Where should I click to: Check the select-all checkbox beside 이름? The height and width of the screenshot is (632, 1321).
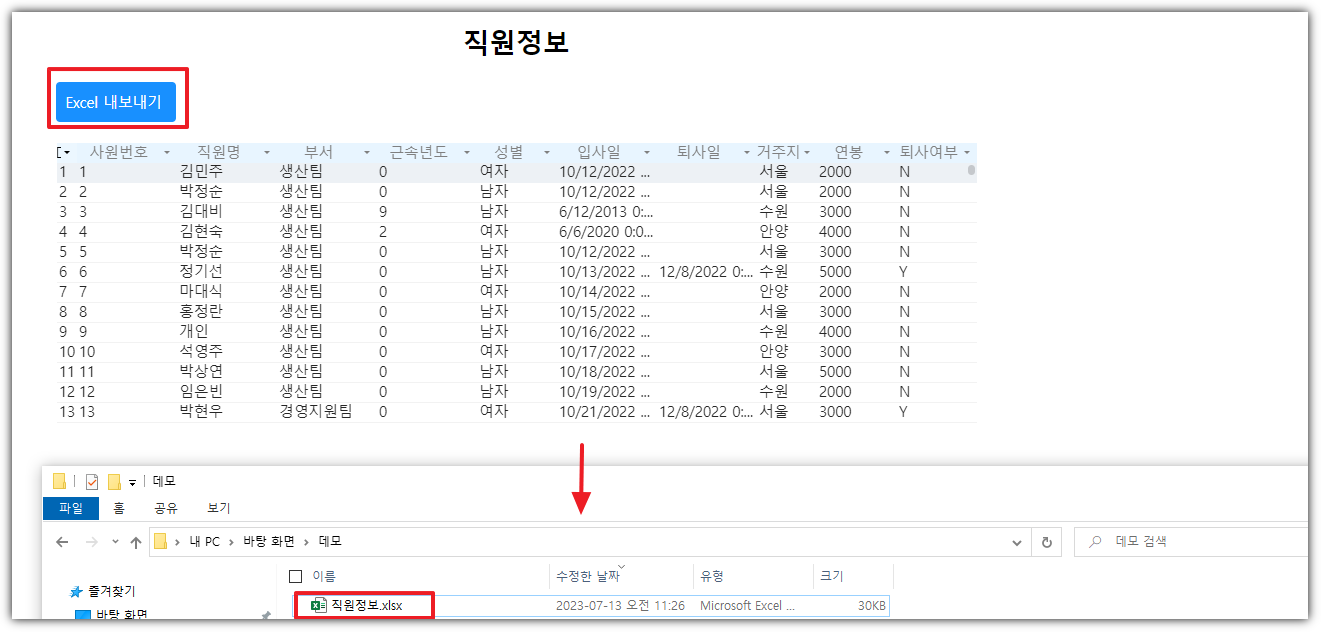click(295, 576)
